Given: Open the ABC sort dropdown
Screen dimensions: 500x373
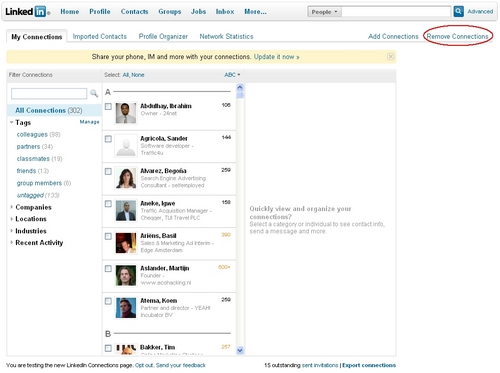Looking at the screenshot, I should click(232, 75).
